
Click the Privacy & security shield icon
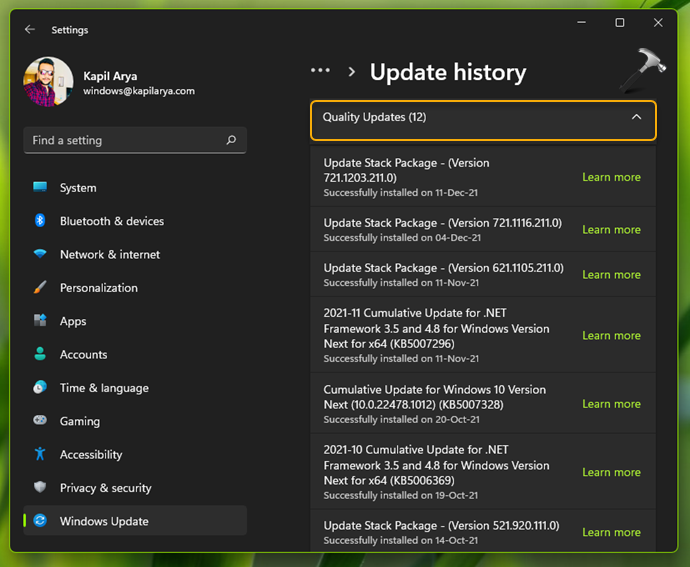tap(40, 488)
